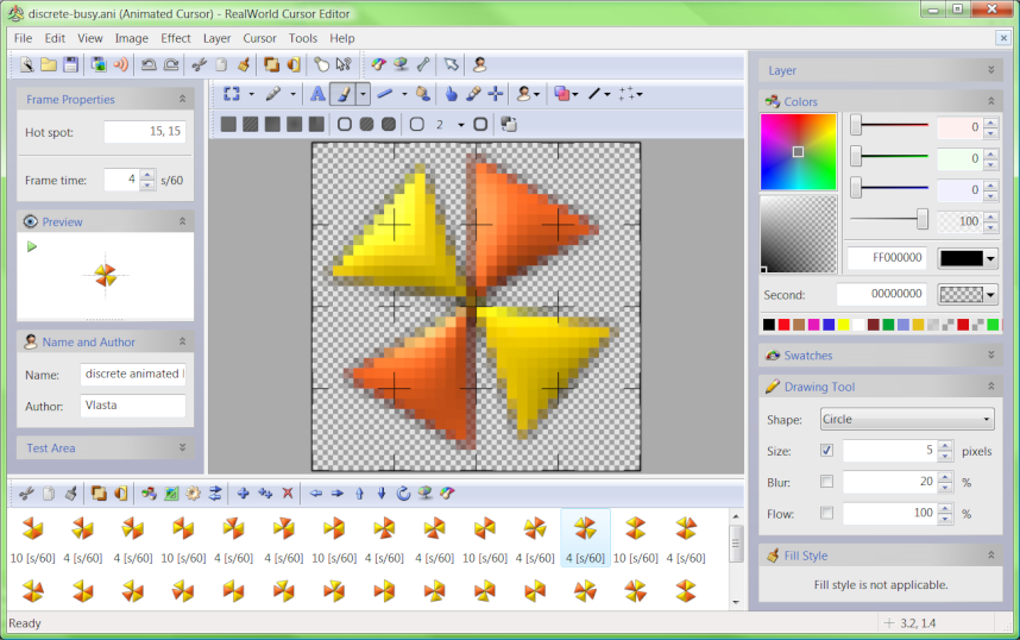Screen dimensions: 1020x640
Task: Click the Undo arrow icon
Action: tap(148, 64)
